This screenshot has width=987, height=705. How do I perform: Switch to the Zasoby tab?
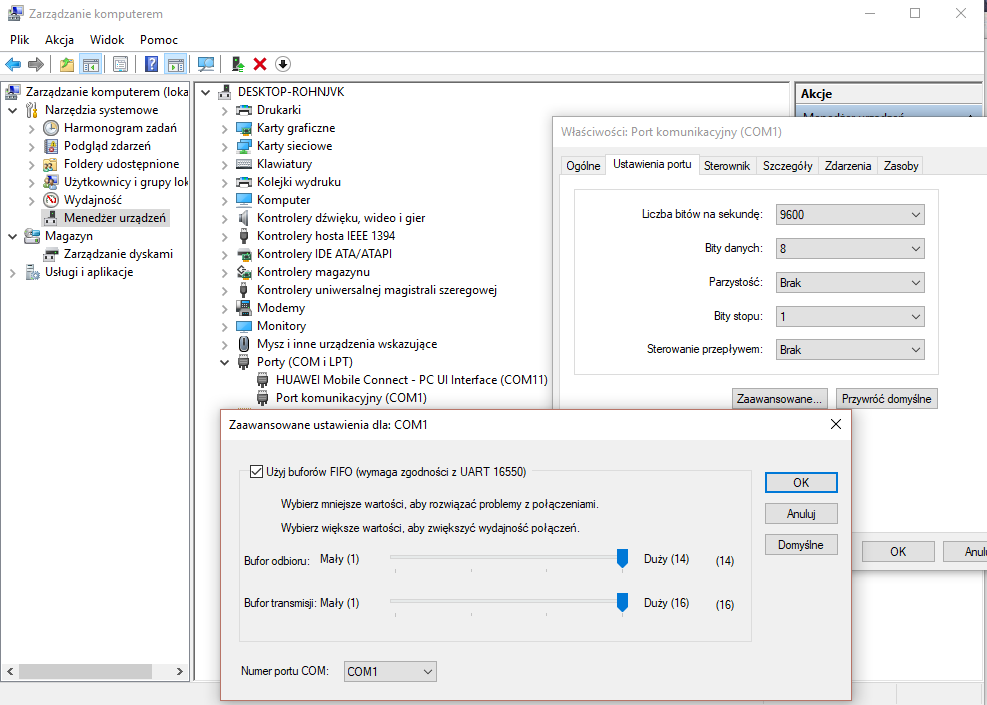click(901, 166)
